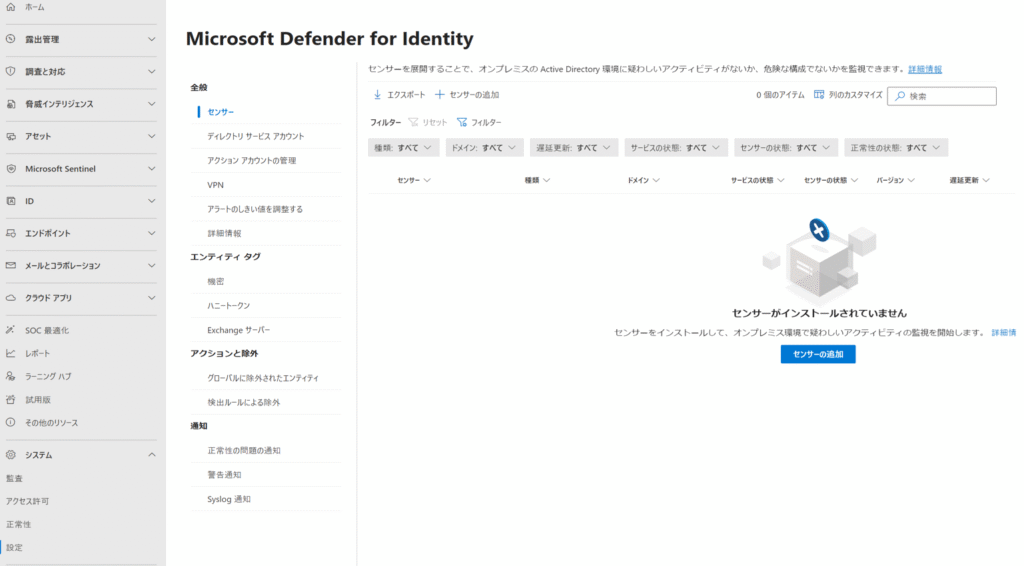Click the クラウド アプリ cloud icon
This screenshot has width=1024, height=566.
pos(10,298)
